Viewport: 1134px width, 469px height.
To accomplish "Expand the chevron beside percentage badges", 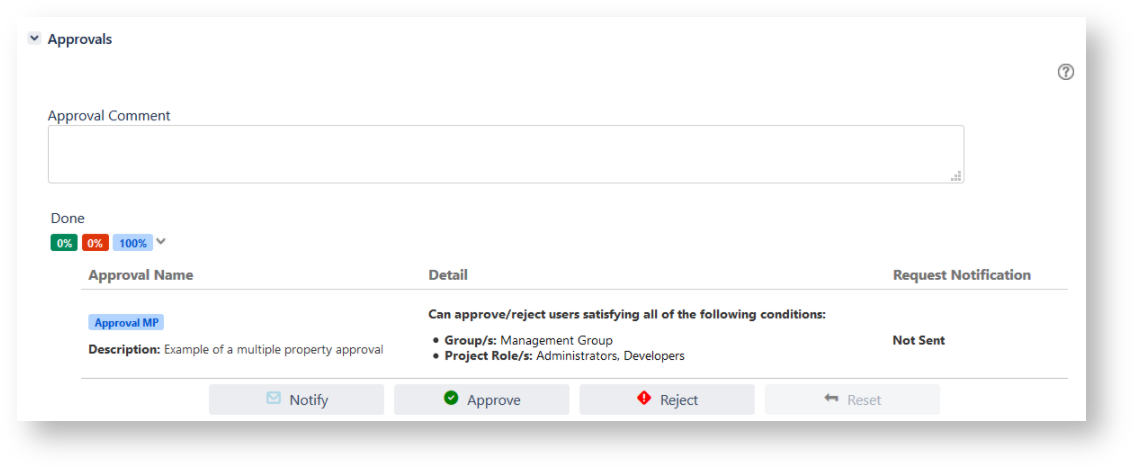I will pos(161,241).
